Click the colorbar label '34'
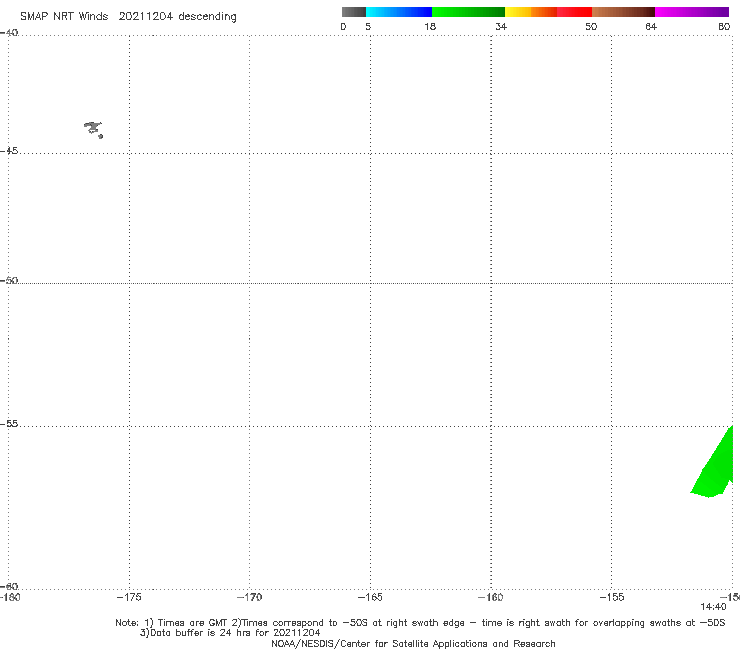740x650 pixels. pyautogui.click(x=501, y=26)
